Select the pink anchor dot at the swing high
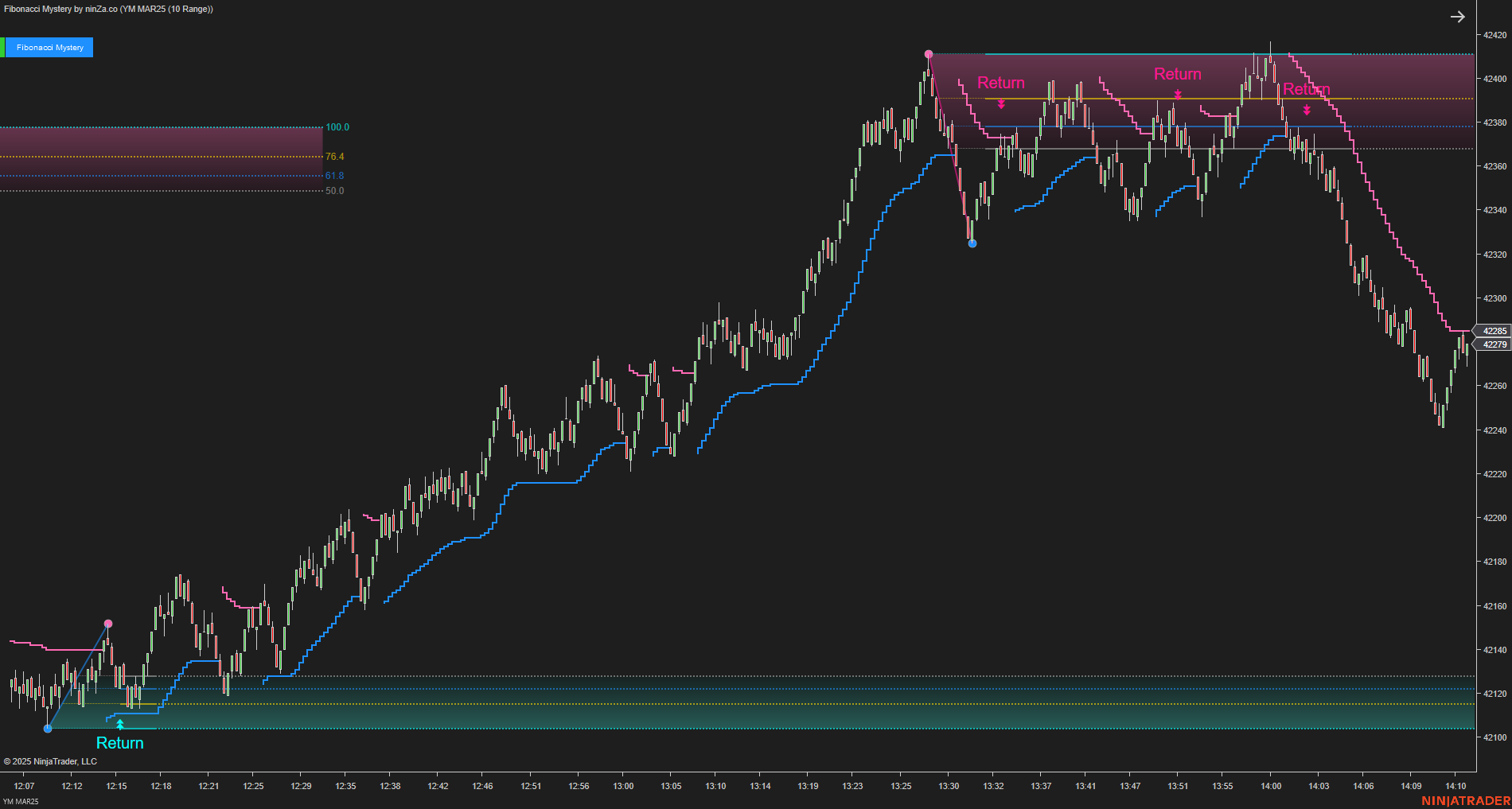 (928, 53)
